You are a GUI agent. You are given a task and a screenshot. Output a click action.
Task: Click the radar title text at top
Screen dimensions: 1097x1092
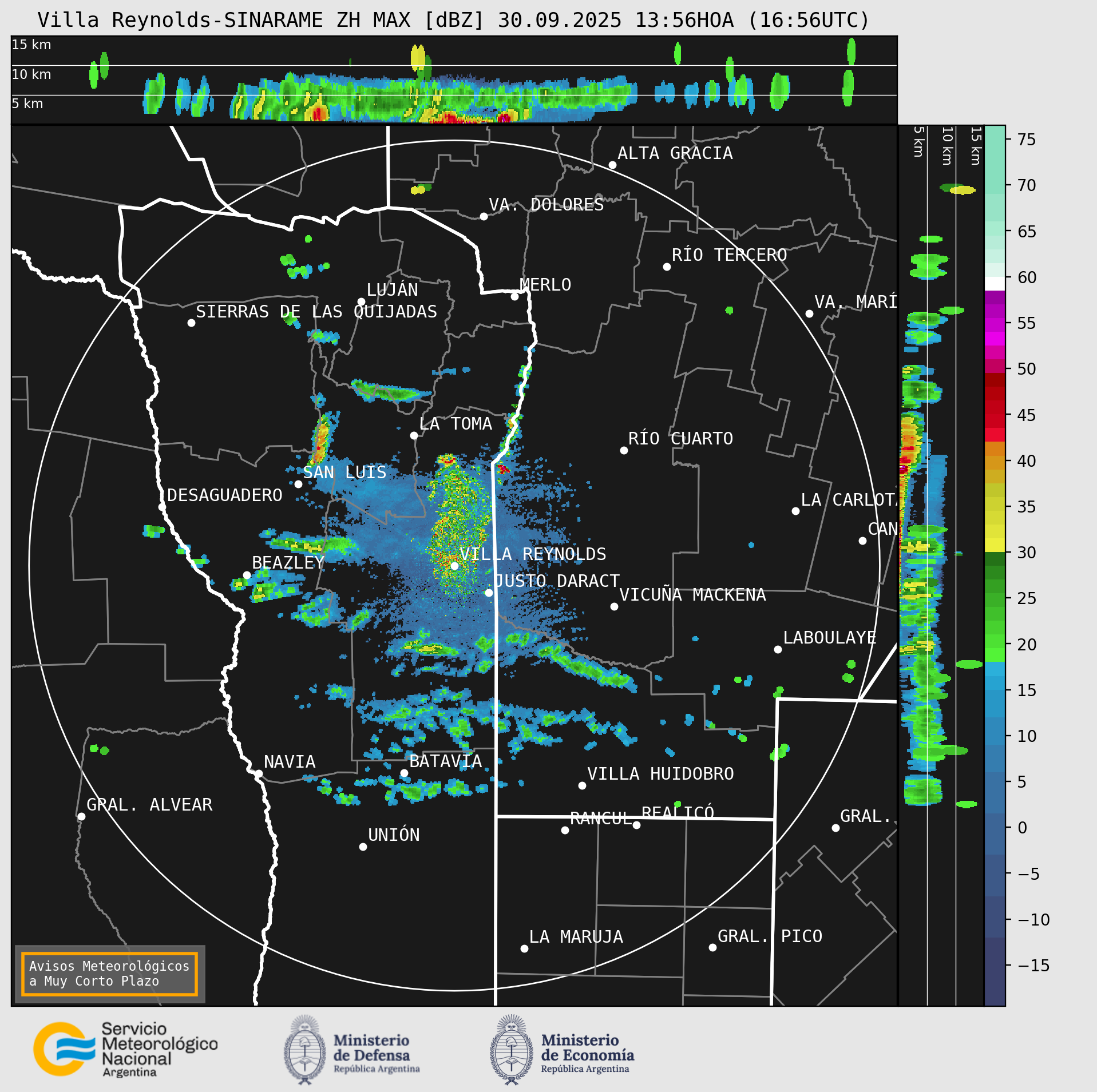453,20
